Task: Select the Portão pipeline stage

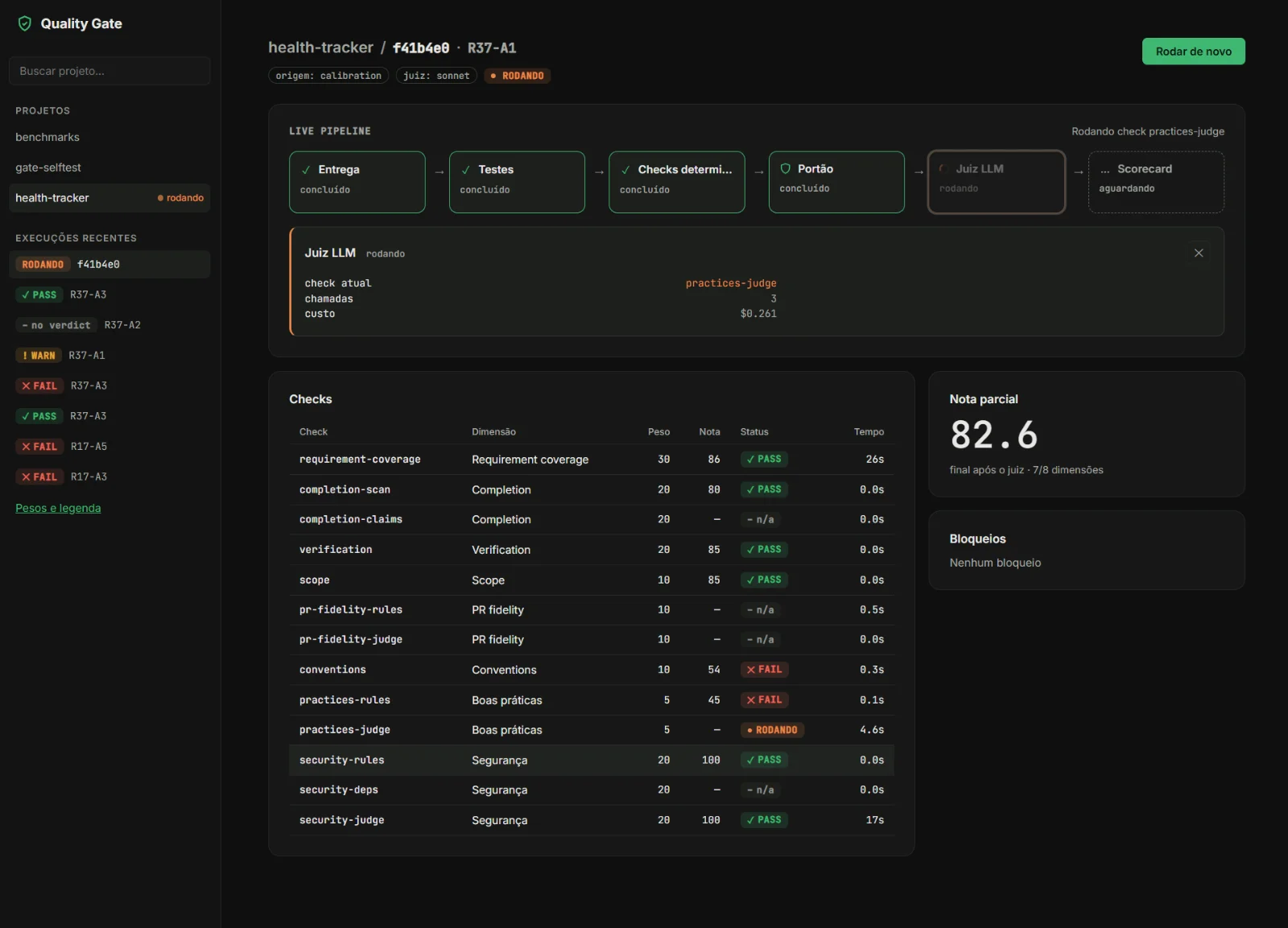Action: tap(836, 182)
